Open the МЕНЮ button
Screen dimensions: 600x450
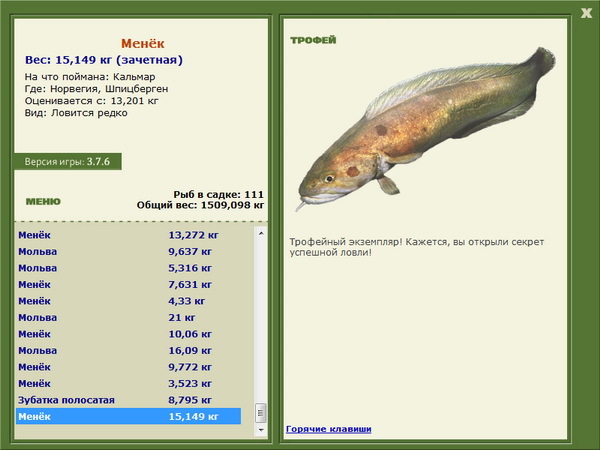click(x=43, y=201)
